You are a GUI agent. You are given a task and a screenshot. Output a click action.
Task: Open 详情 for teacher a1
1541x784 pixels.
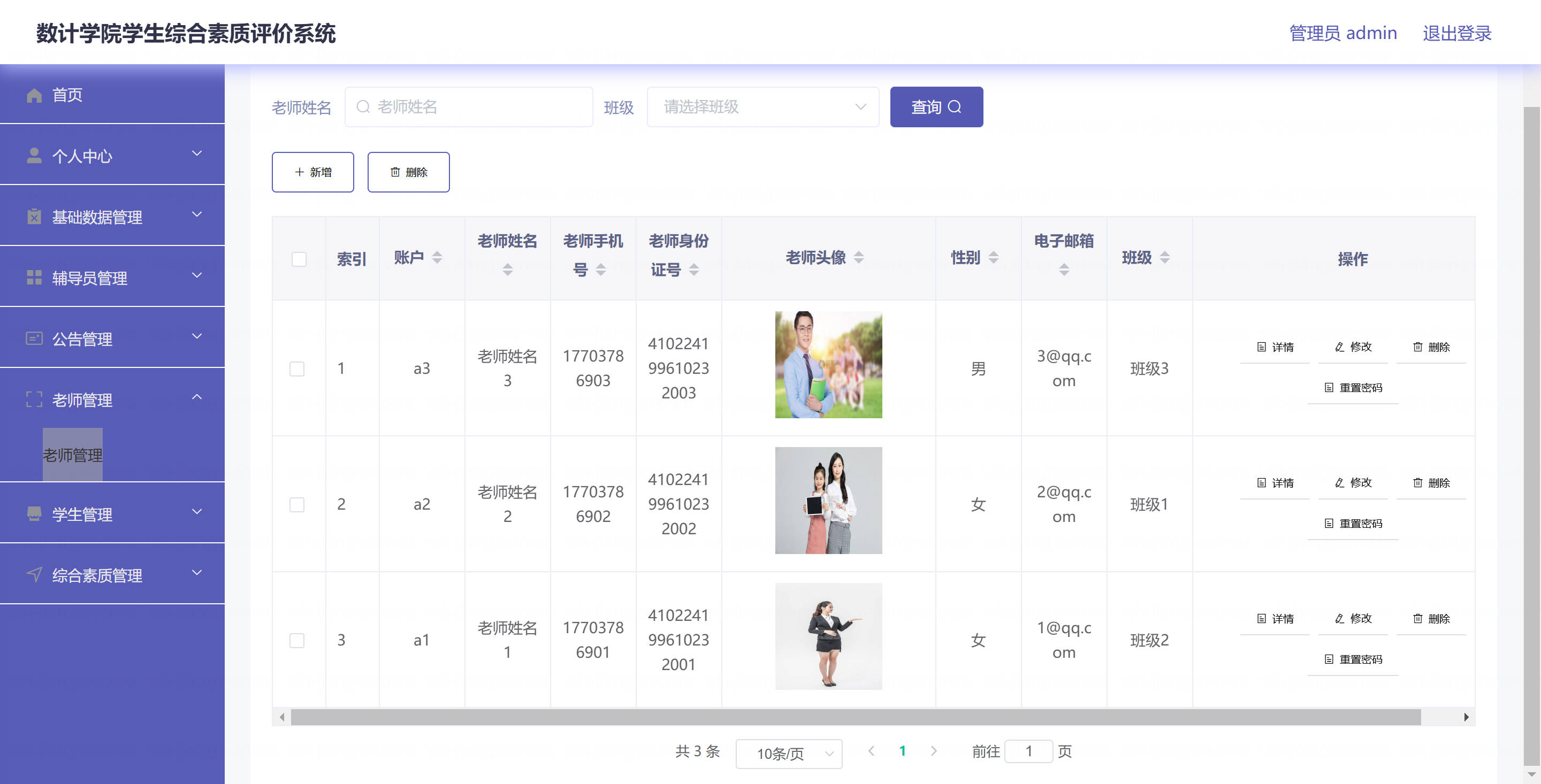[x=1275, y=618]
